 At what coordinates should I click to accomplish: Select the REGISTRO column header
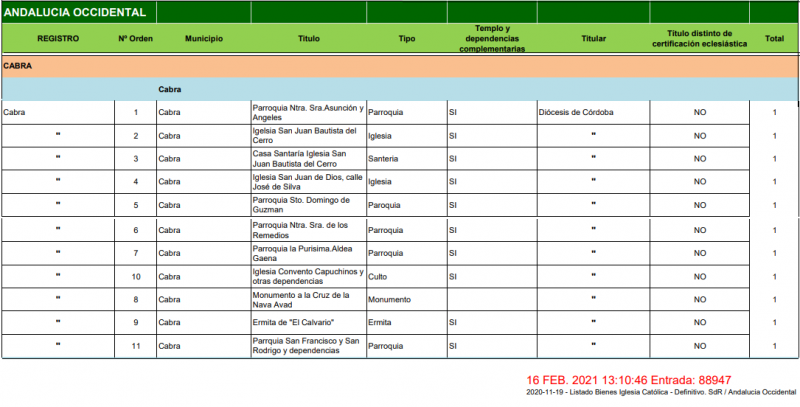tap(57, 38)
